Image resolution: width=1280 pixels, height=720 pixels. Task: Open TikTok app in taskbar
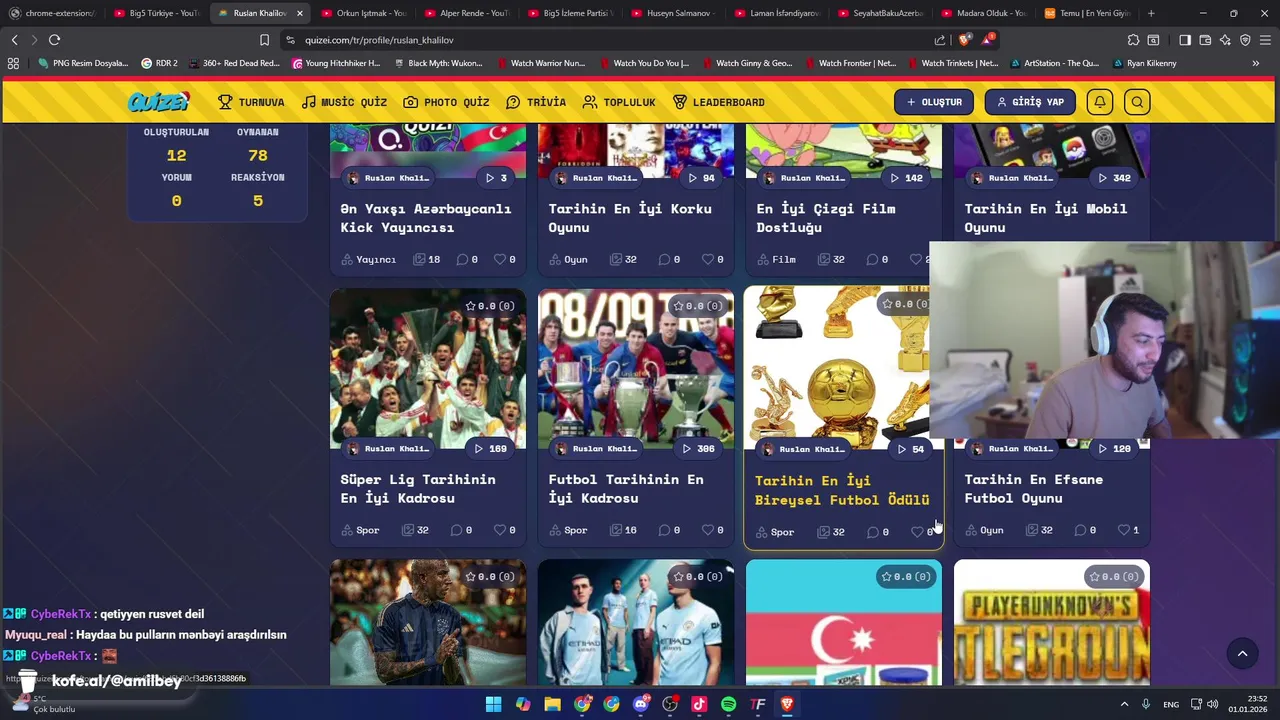(699, 704)
